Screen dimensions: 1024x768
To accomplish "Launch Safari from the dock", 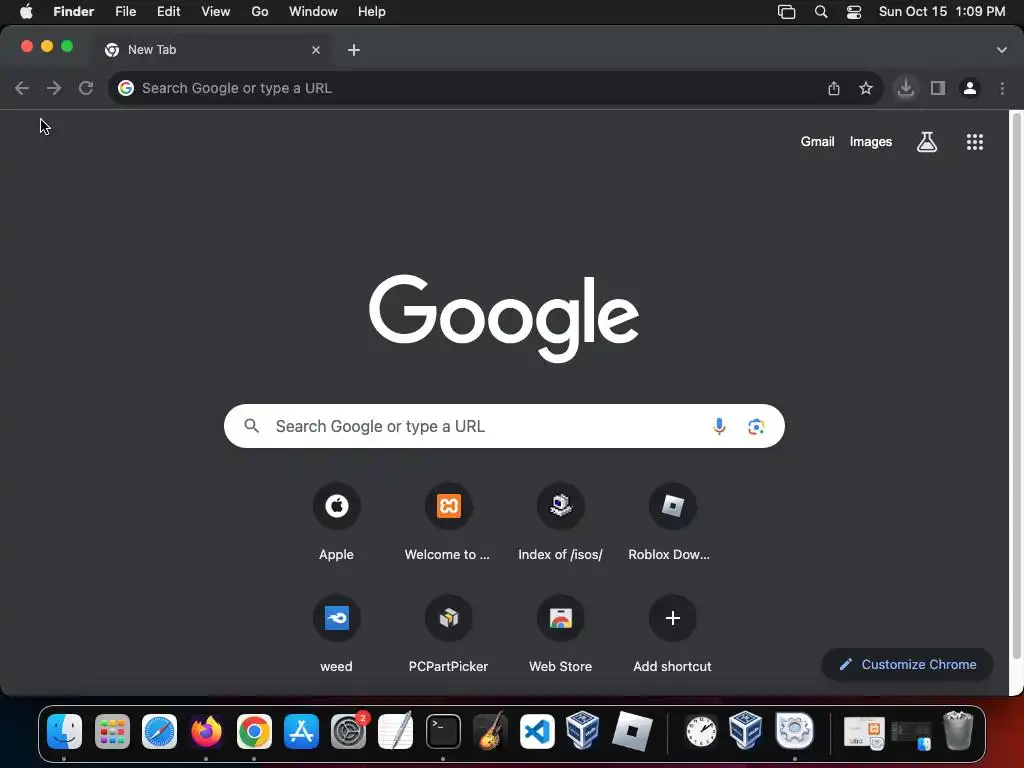I will (x=159, y=731).
